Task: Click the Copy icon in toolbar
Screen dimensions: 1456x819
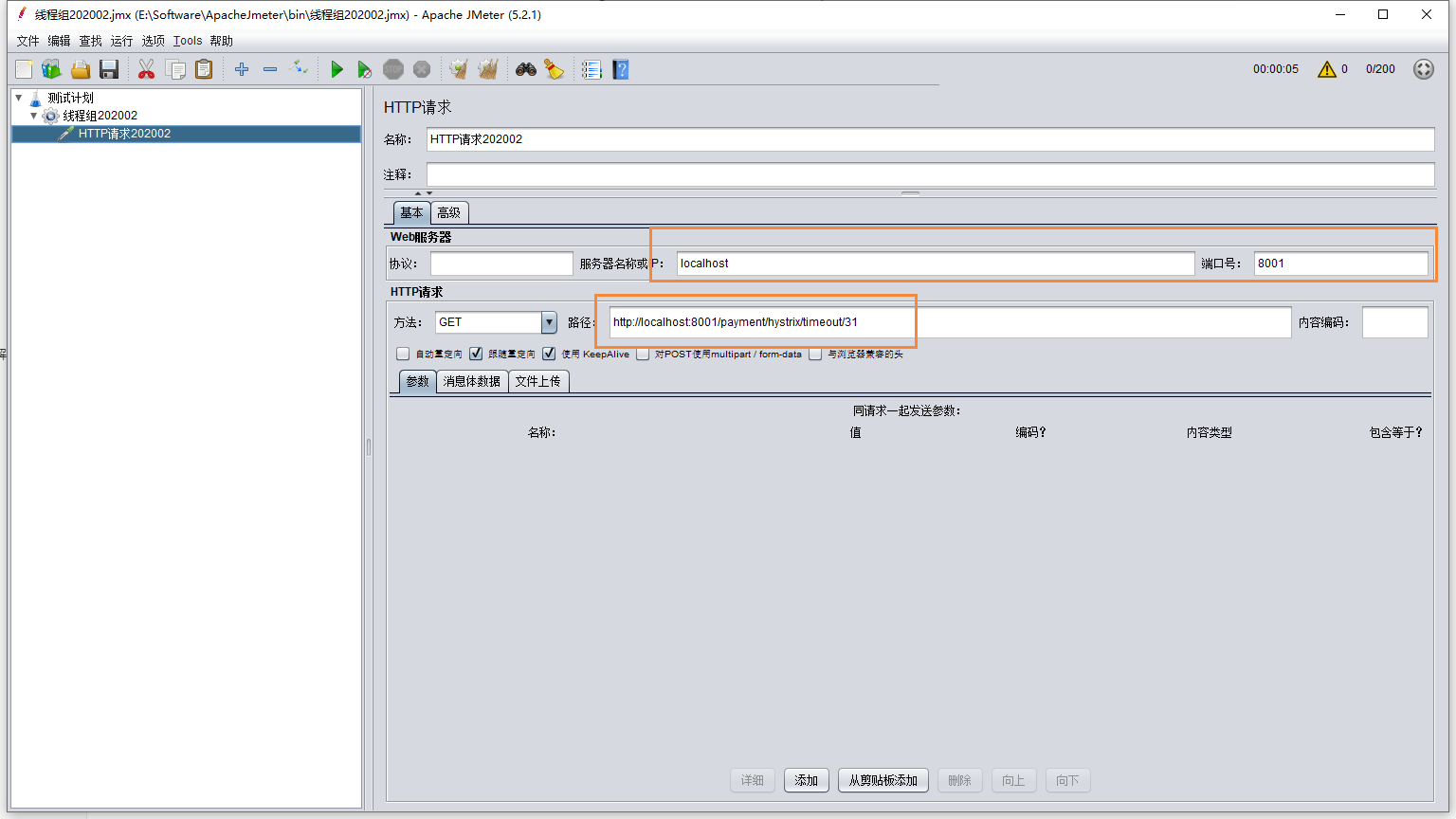Action: point(175,69)
